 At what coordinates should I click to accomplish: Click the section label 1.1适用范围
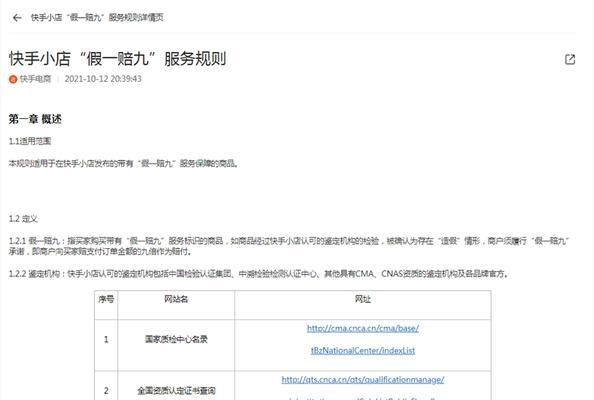coord(30,141)
